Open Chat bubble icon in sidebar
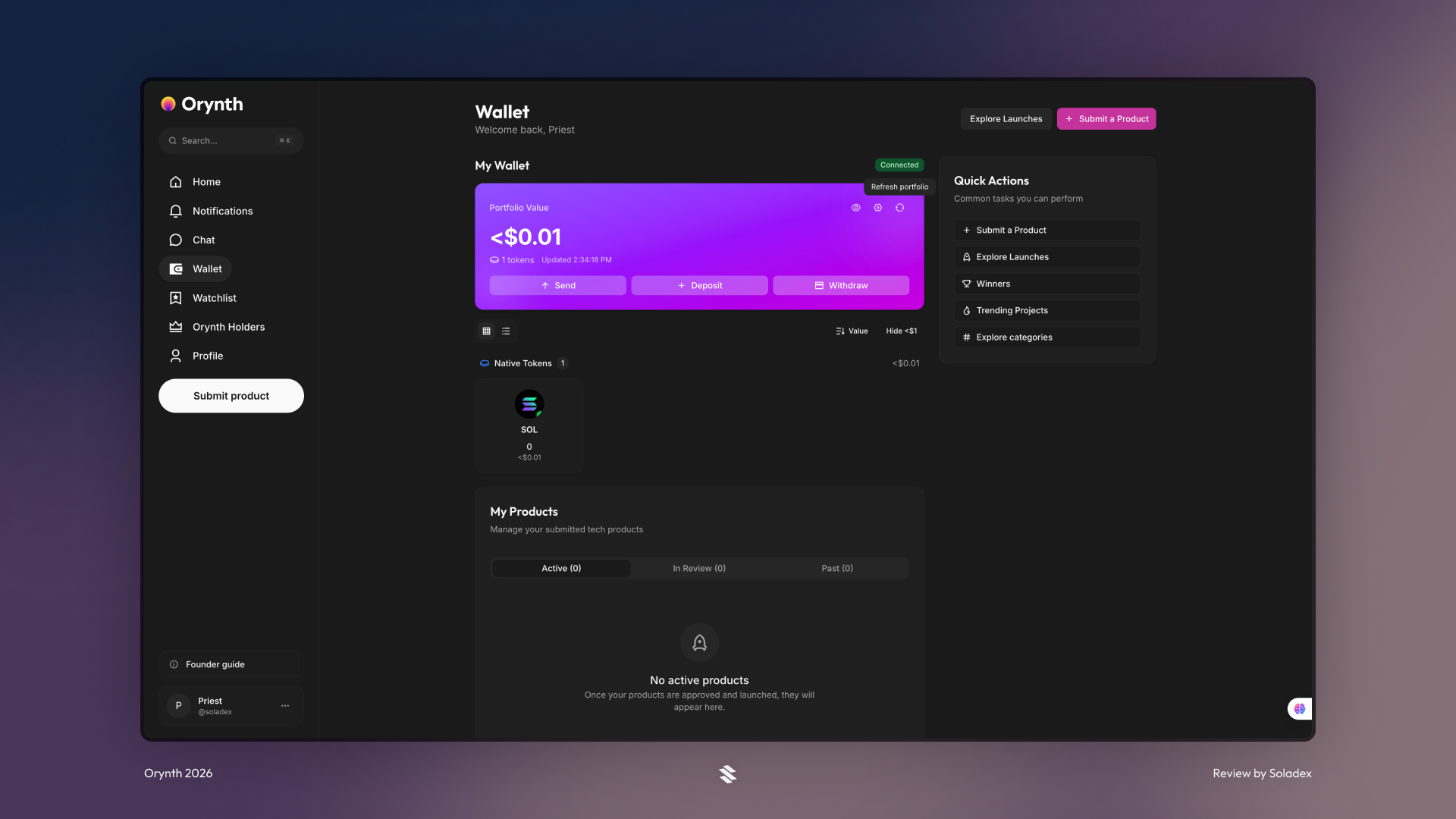Image resolution: width=1456 pixels, height=819 pixels. [x=176, y=240]
